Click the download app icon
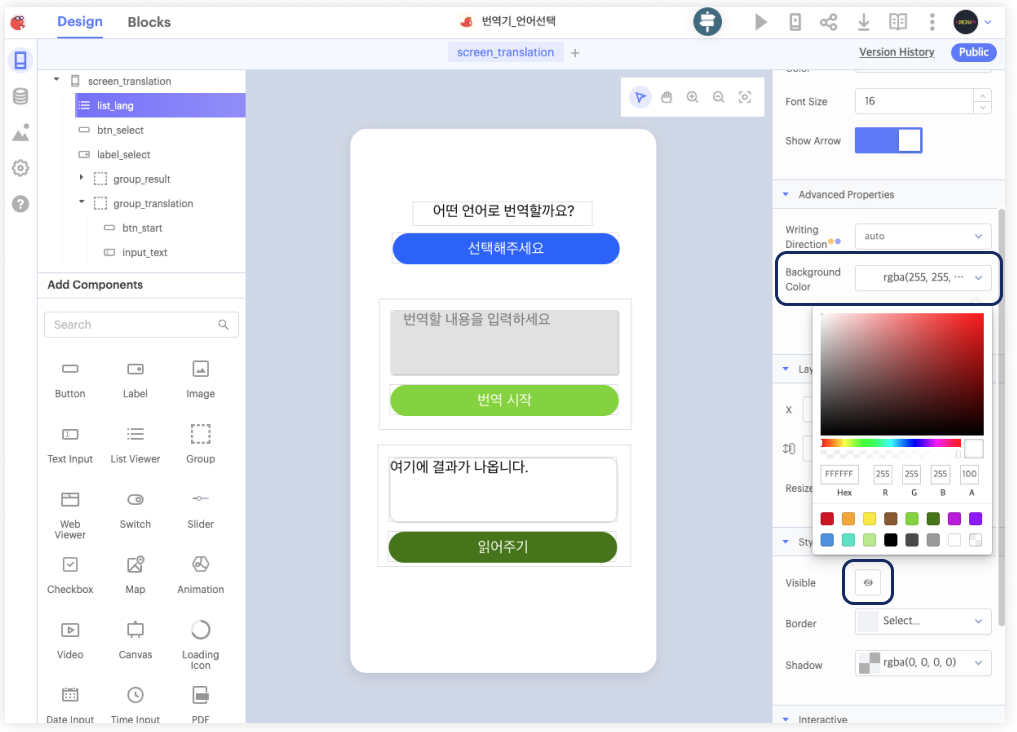The image size is (1017, 732). 863,22
